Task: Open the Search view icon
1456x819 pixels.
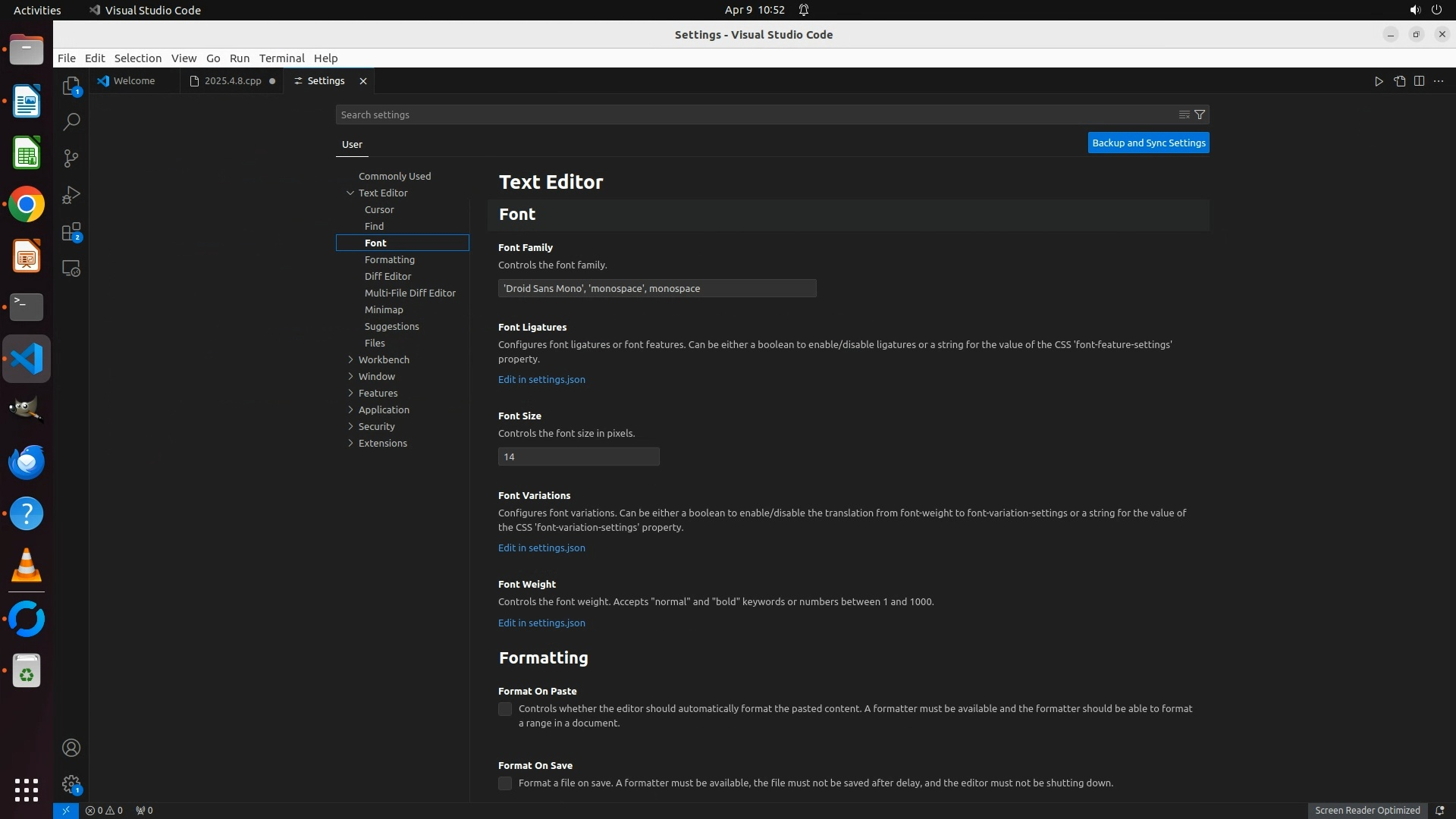Action: click(x=71, y=121)
